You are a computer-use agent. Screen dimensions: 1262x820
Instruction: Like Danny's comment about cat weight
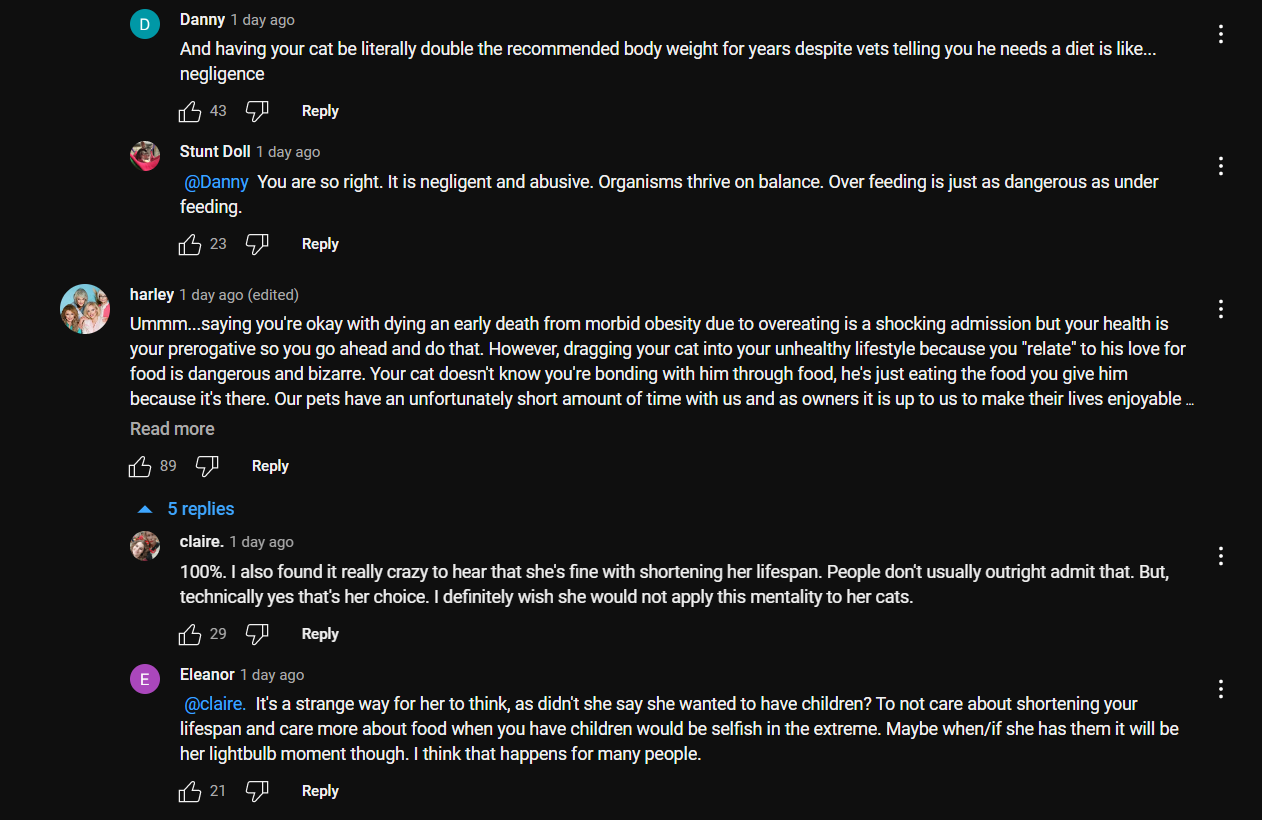click(190, 111)
